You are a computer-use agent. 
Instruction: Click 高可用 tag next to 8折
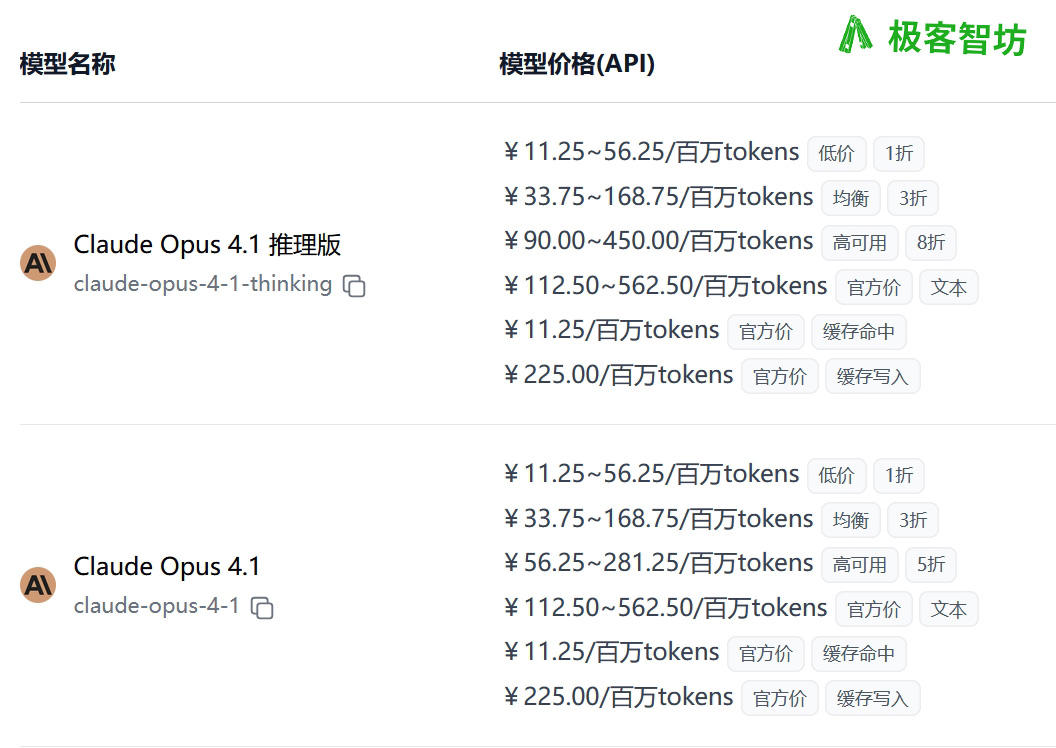(x=859, y=242)
